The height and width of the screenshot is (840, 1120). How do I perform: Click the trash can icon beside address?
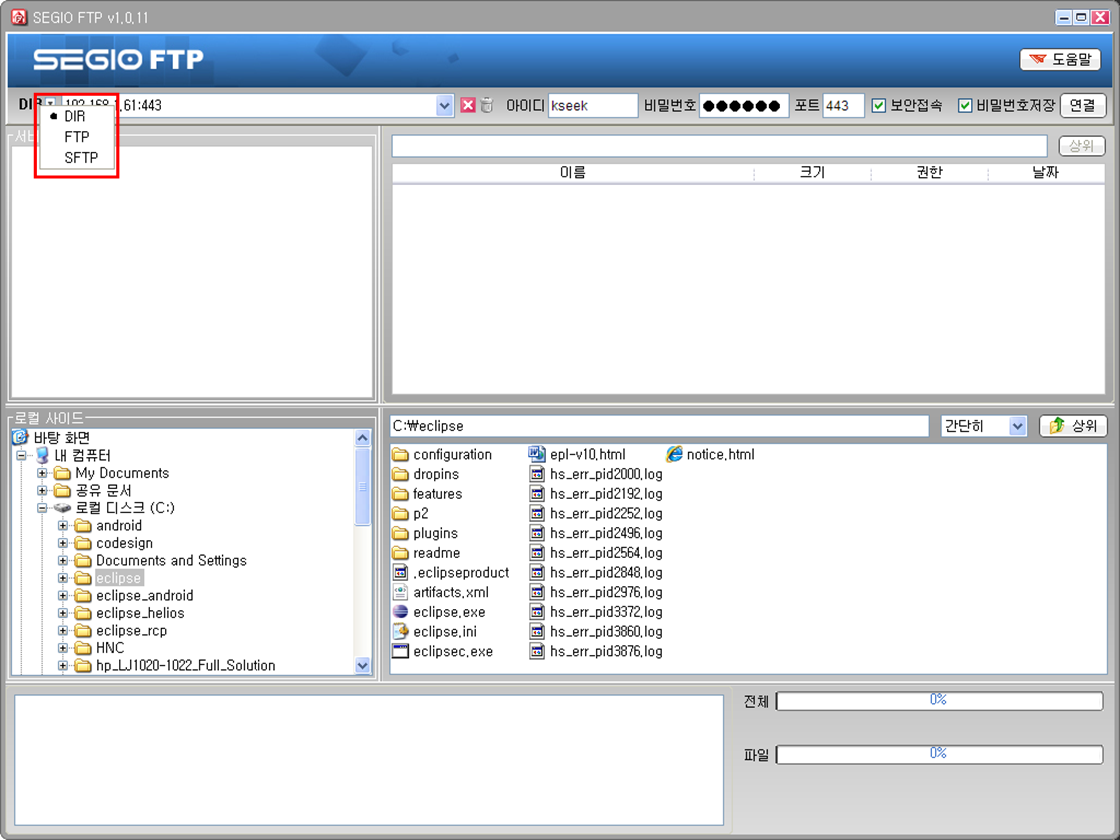pyautogui.click(x=487, y=105)
